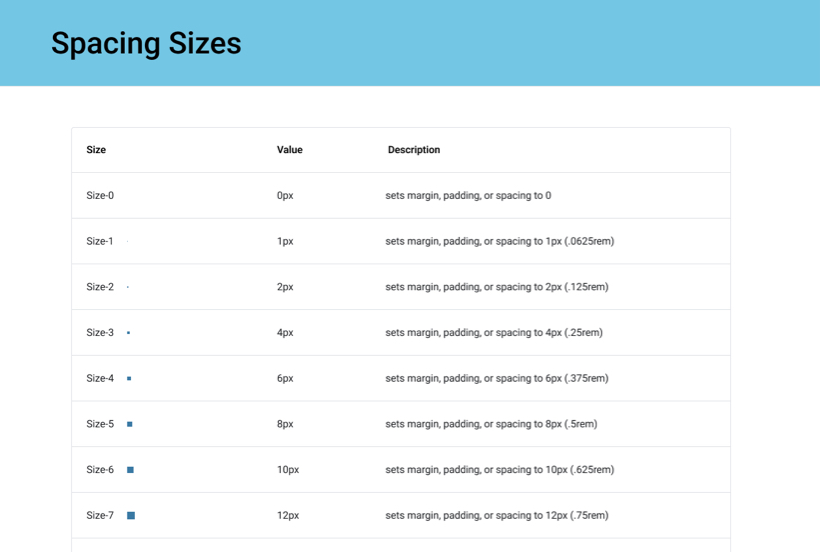This screenshot has height=552, width=820.
Task: Click the Size-4 blue square swatch
Action: [x=129, y=379]
